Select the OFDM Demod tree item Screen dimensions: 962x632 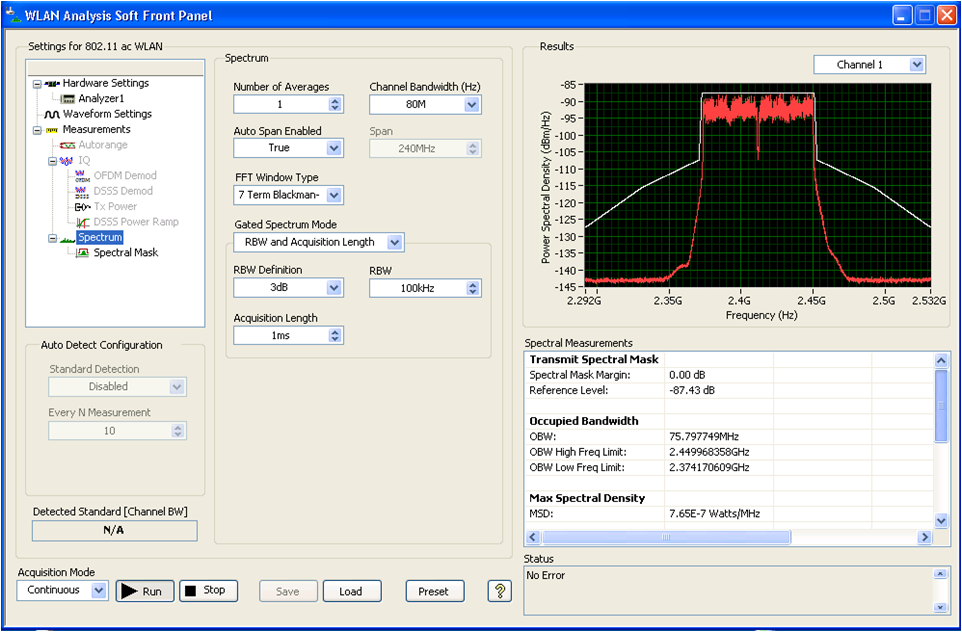[124, 176]
